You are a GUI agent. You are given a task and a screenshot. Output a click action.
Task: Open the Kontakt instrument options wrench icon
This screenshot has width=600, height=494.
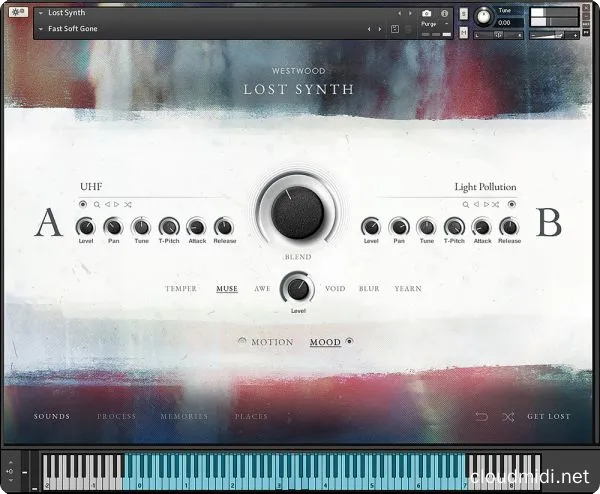pos(18,12)
